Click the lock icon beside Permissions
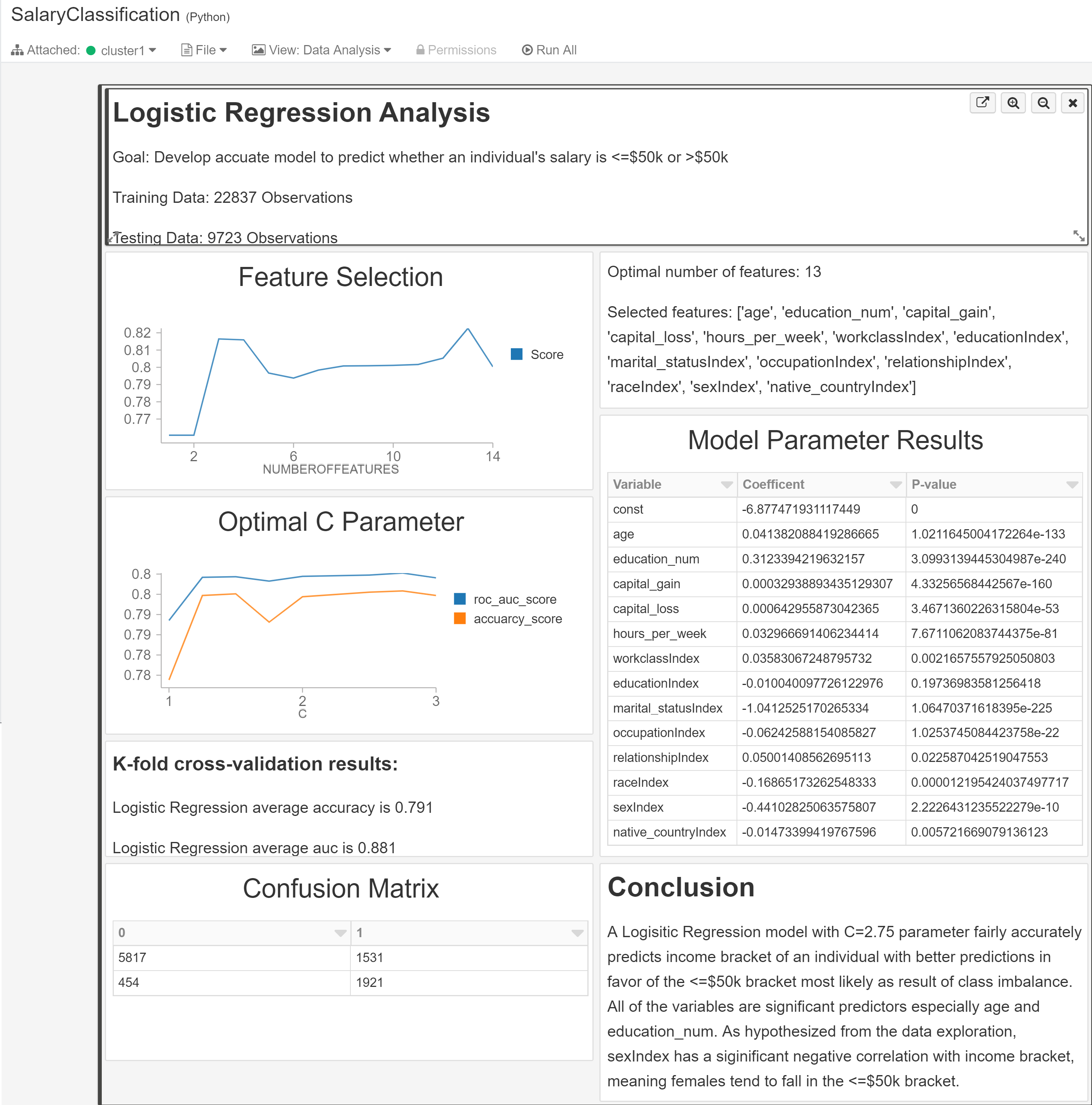This screenshot has width=1092, height=1105. (x=420, y=51)
